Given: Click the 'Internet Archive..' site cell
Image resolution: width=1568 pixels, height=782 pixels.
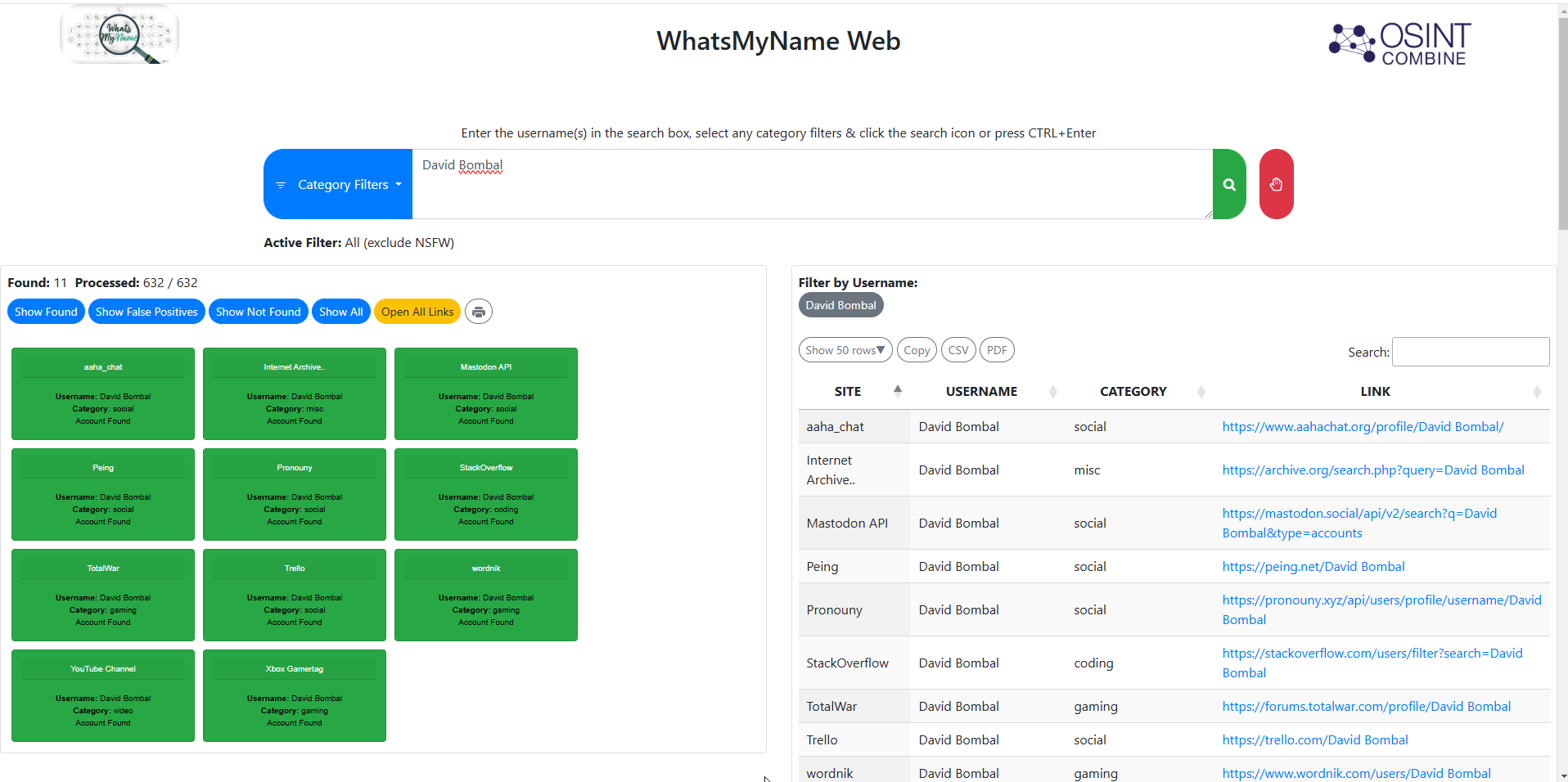Looking at the screenshot, I should point(854,470).
